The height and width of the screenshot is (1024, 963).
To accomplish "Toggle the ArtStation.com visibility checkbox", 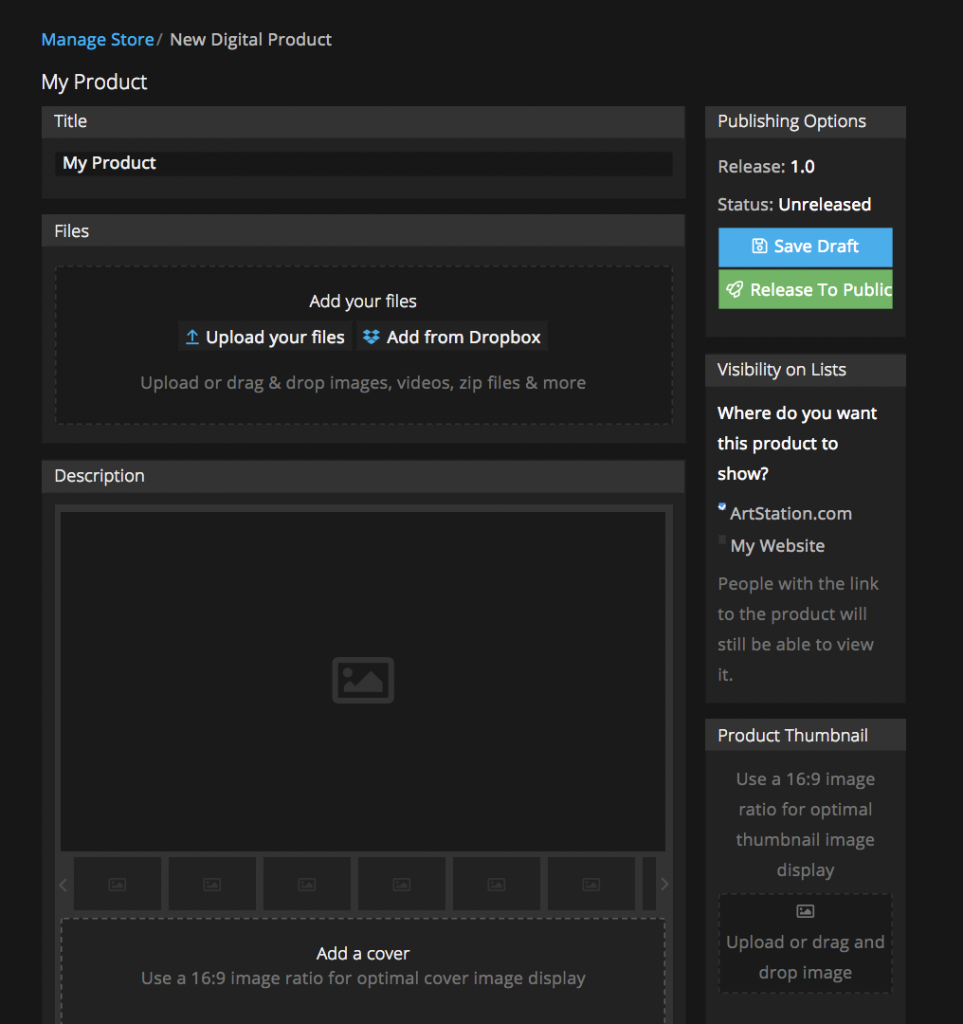I will (722, 508).
